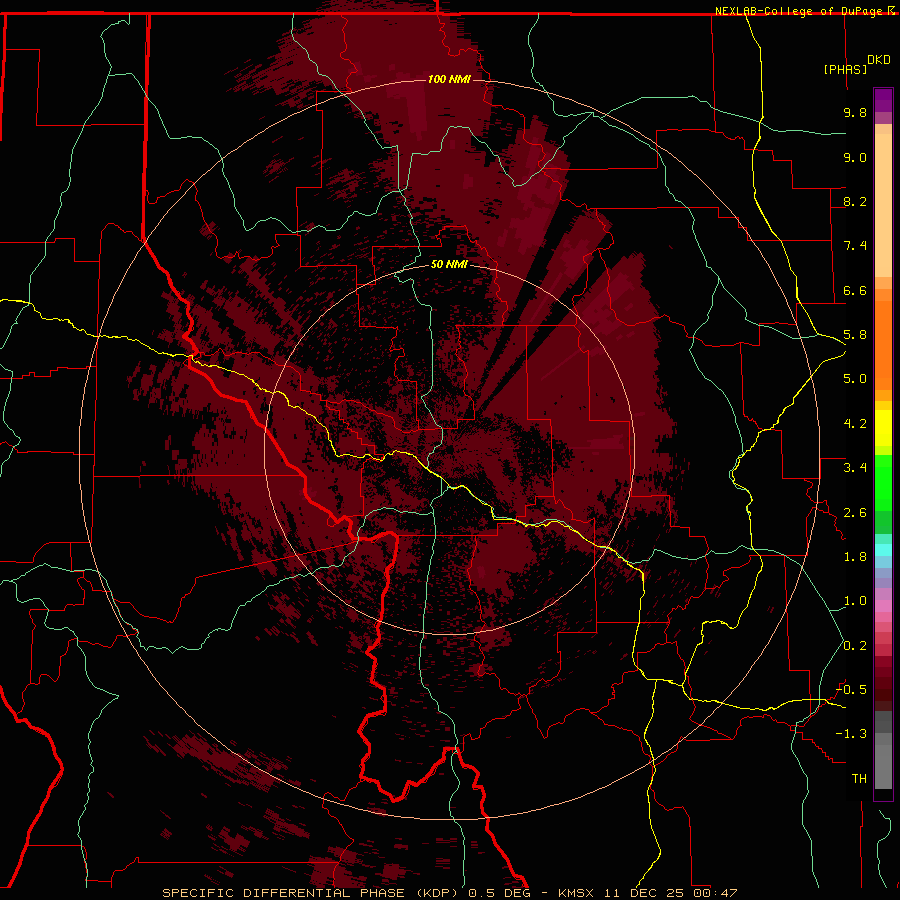Click the 00:47 timestamp
900x900 pixels.
715,893
